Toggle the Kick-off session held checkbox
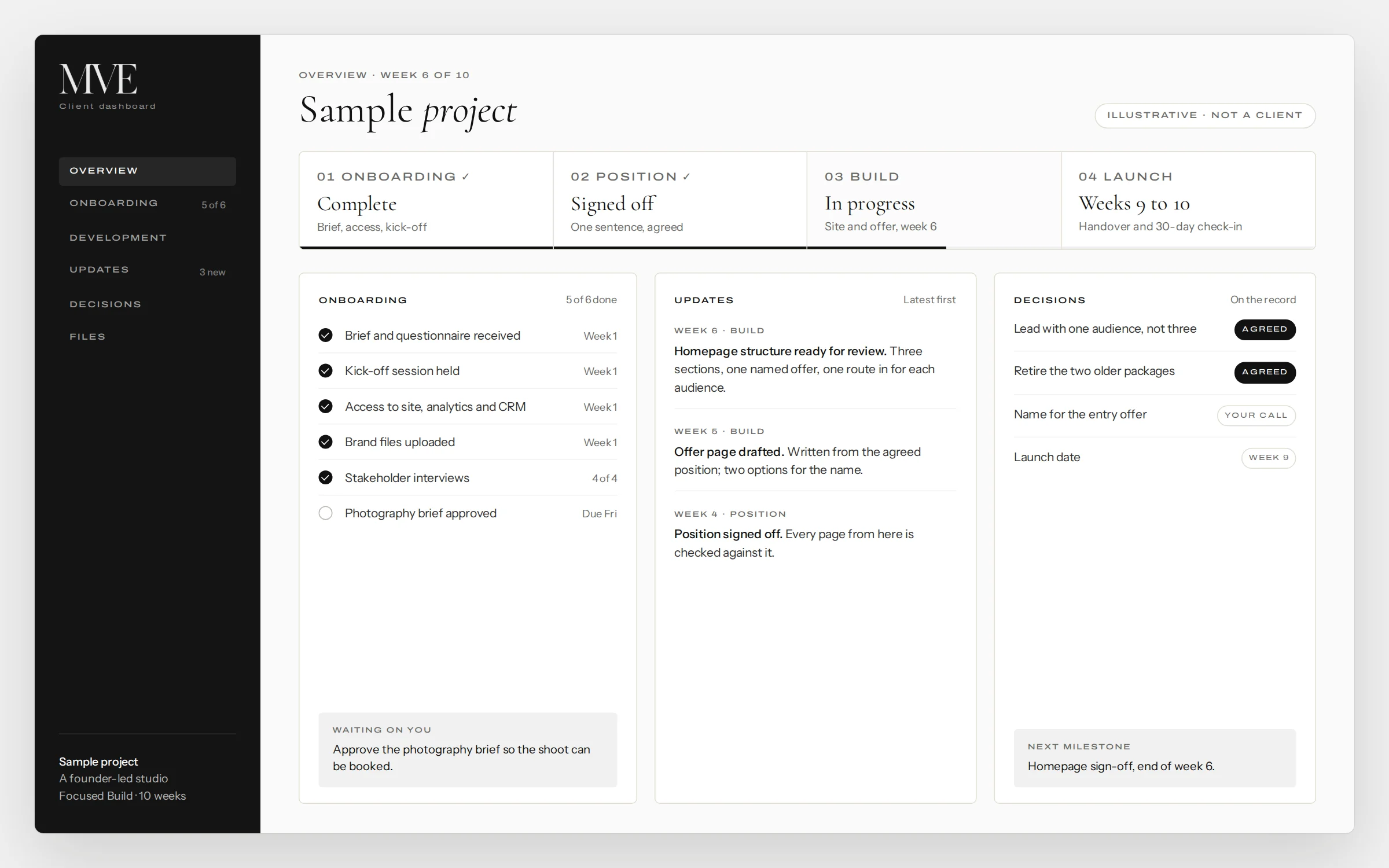 (326, 371)
